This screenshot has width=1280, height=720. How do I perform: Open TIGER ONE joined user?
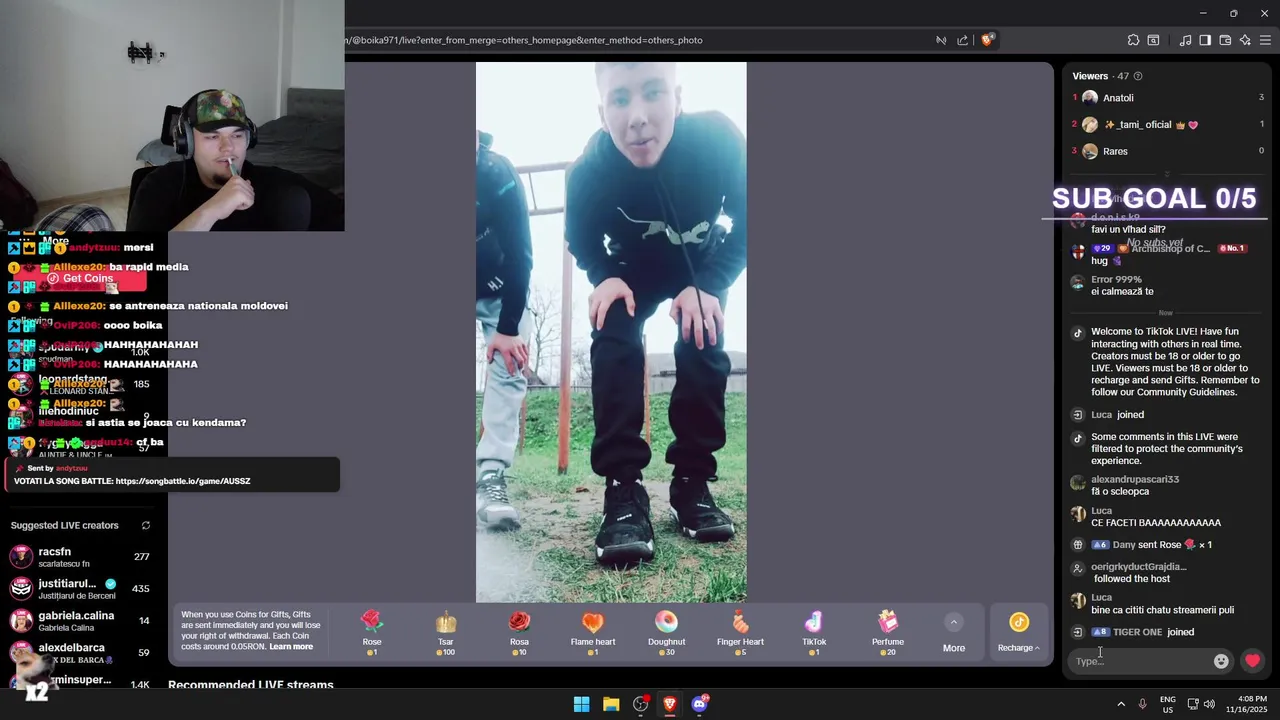1137,632
